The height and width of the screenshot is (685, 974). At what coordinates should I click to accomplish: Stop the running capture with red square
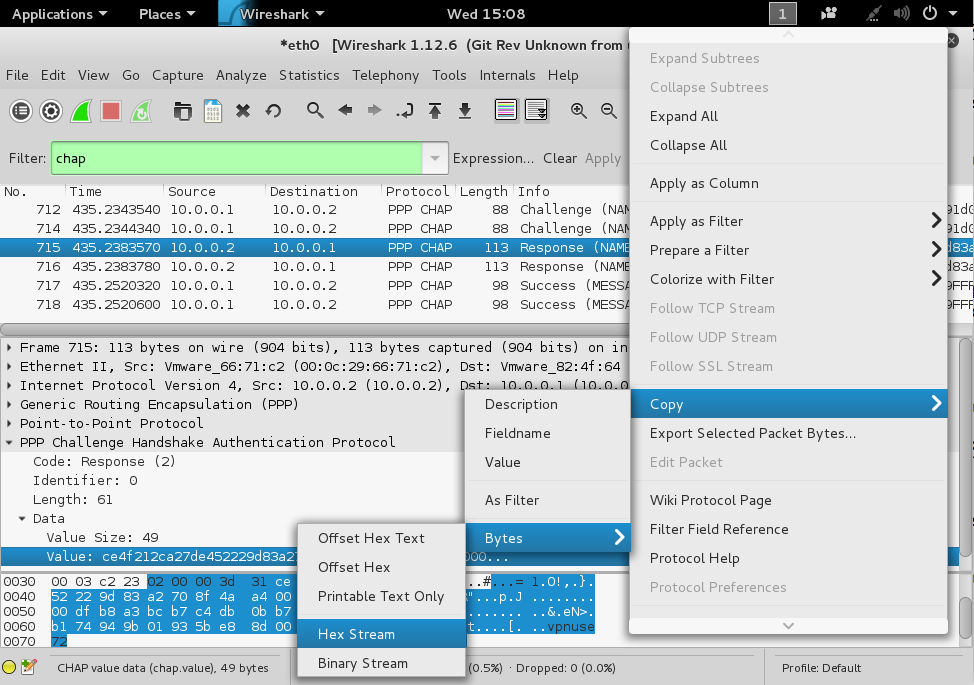click(x=111, y=111)
